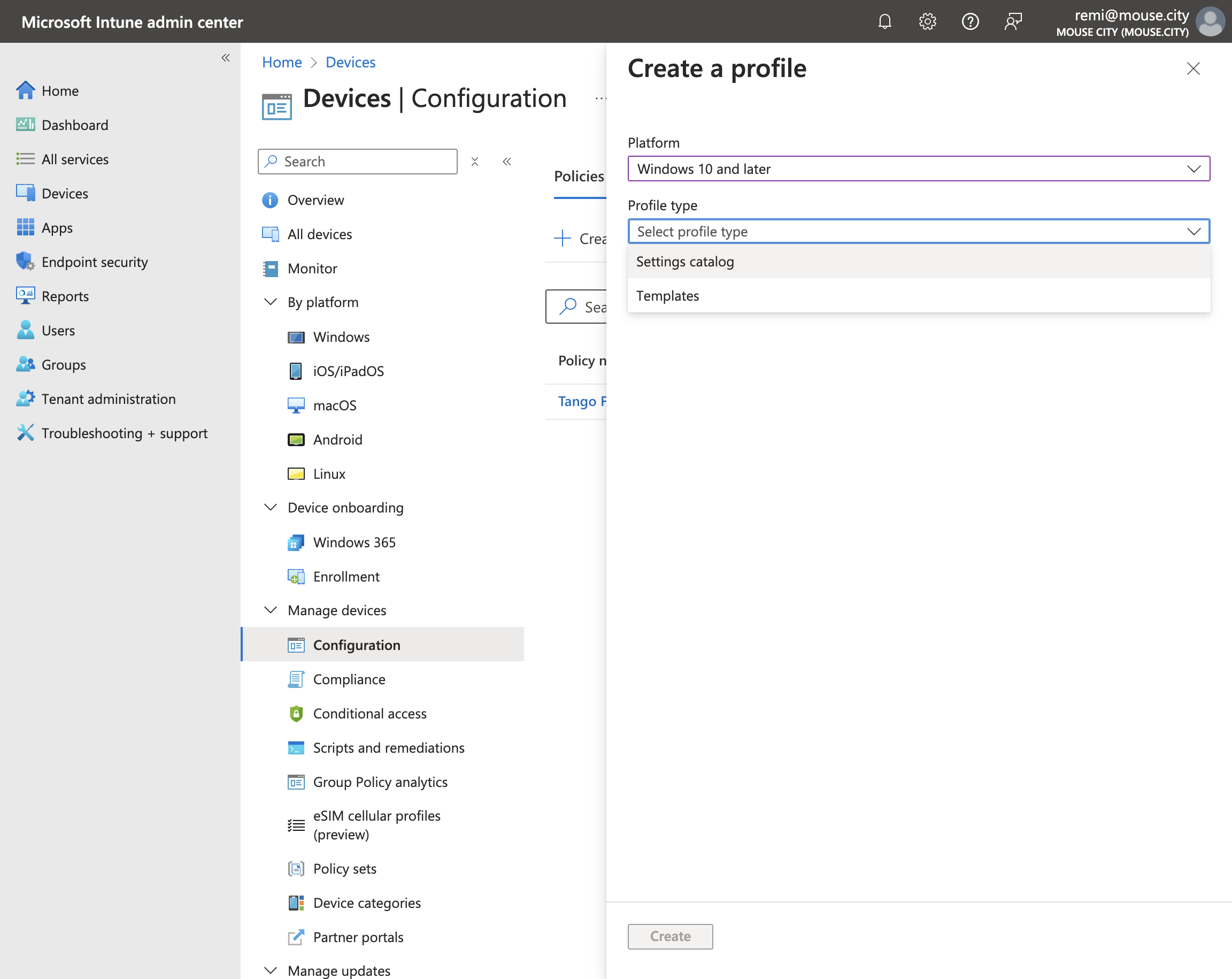Open Configuration in the devices menu
Viewport: 1232px width, 979px height.
pos(383,645)
